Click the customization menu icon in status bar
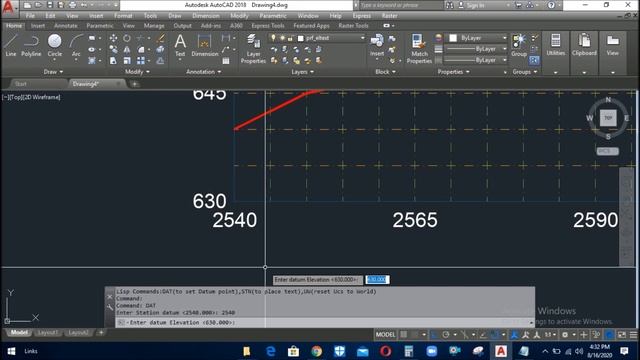640x360 pixels. 633,335
